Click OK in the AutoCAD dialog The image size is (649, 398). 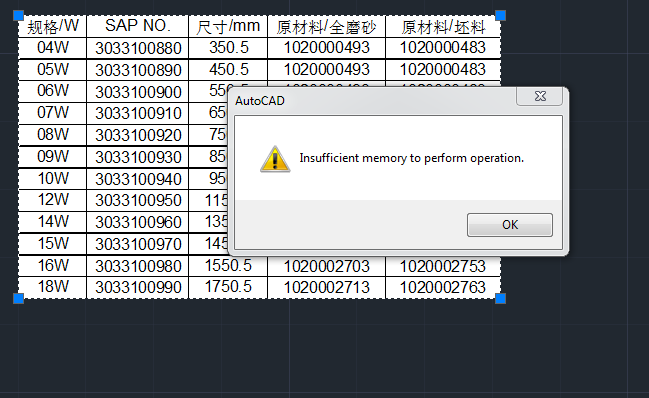click(510, 225)
